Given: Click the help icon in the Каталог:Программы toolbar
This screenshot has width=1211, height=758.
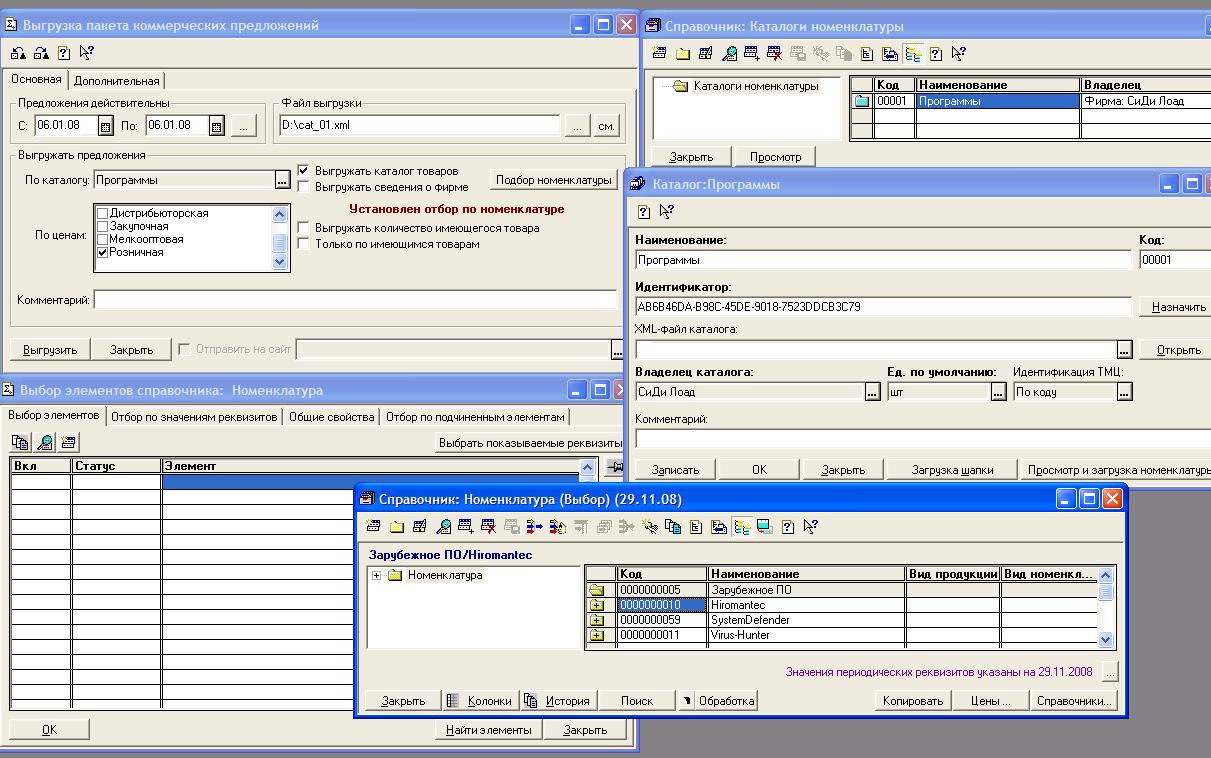Looking at the screenshot, I should [644, 212].
